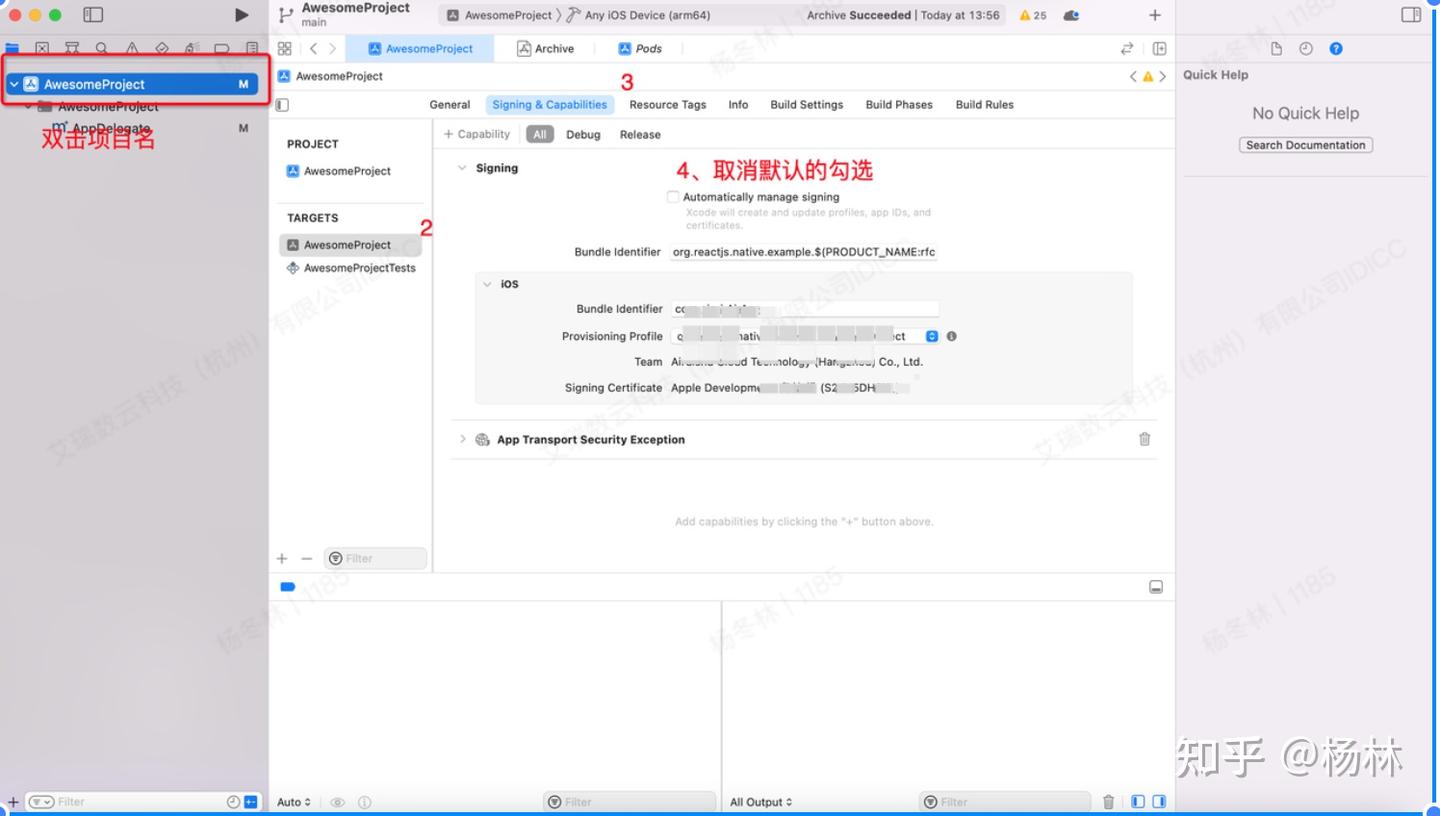Jump to the next issue
Screen dimensions: 1440x816
click(x=1162, y=76)
